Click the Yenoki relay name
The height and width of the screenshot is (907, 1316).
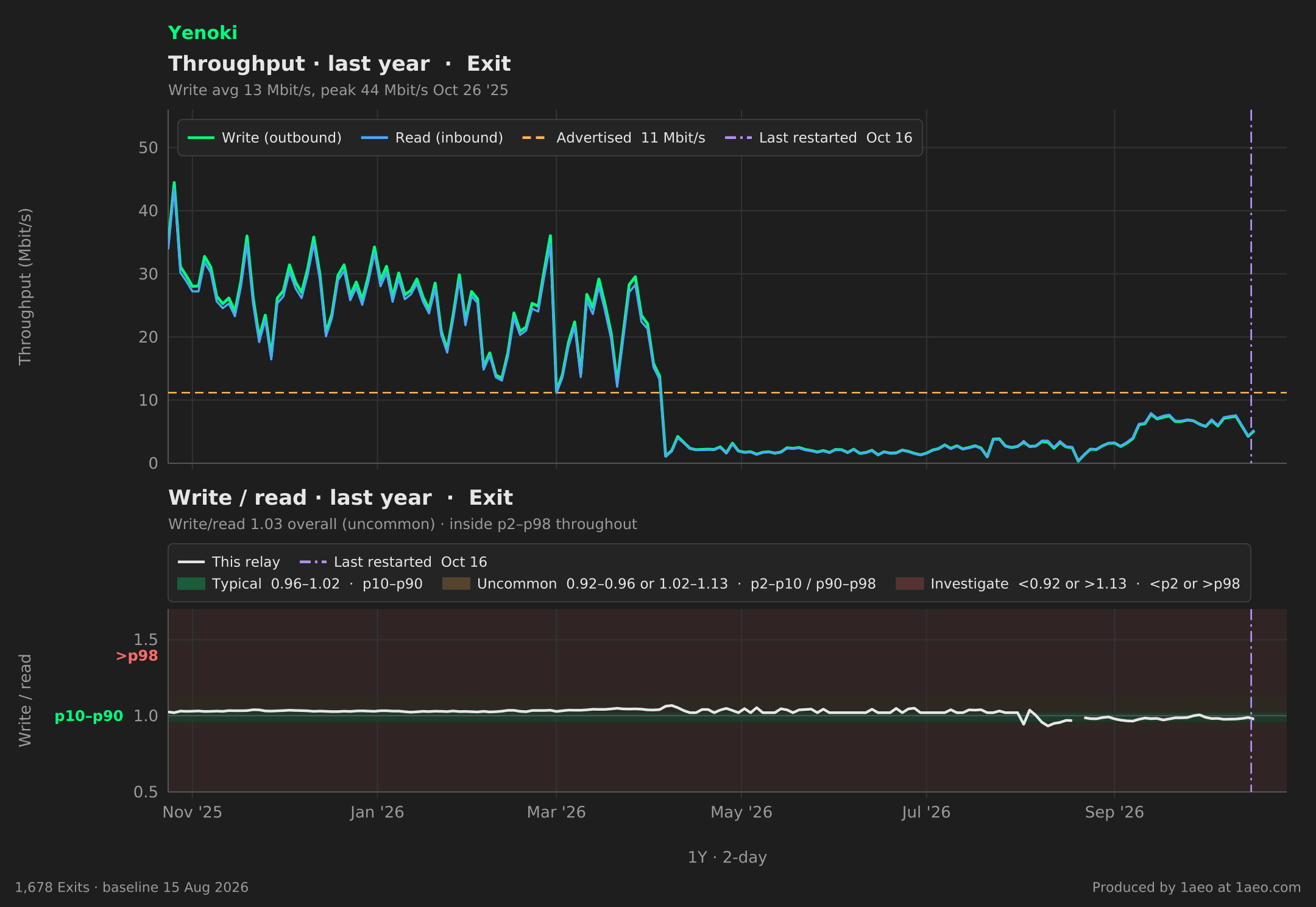point(202,33)
